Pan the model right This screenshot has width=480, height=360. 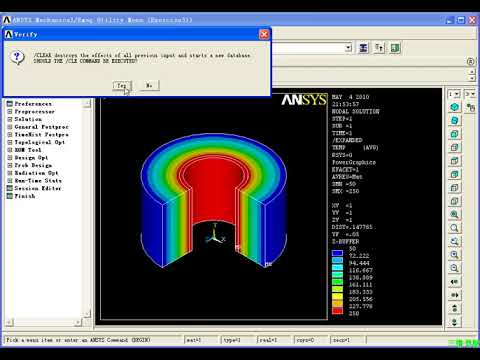click(x=454, y=295)
